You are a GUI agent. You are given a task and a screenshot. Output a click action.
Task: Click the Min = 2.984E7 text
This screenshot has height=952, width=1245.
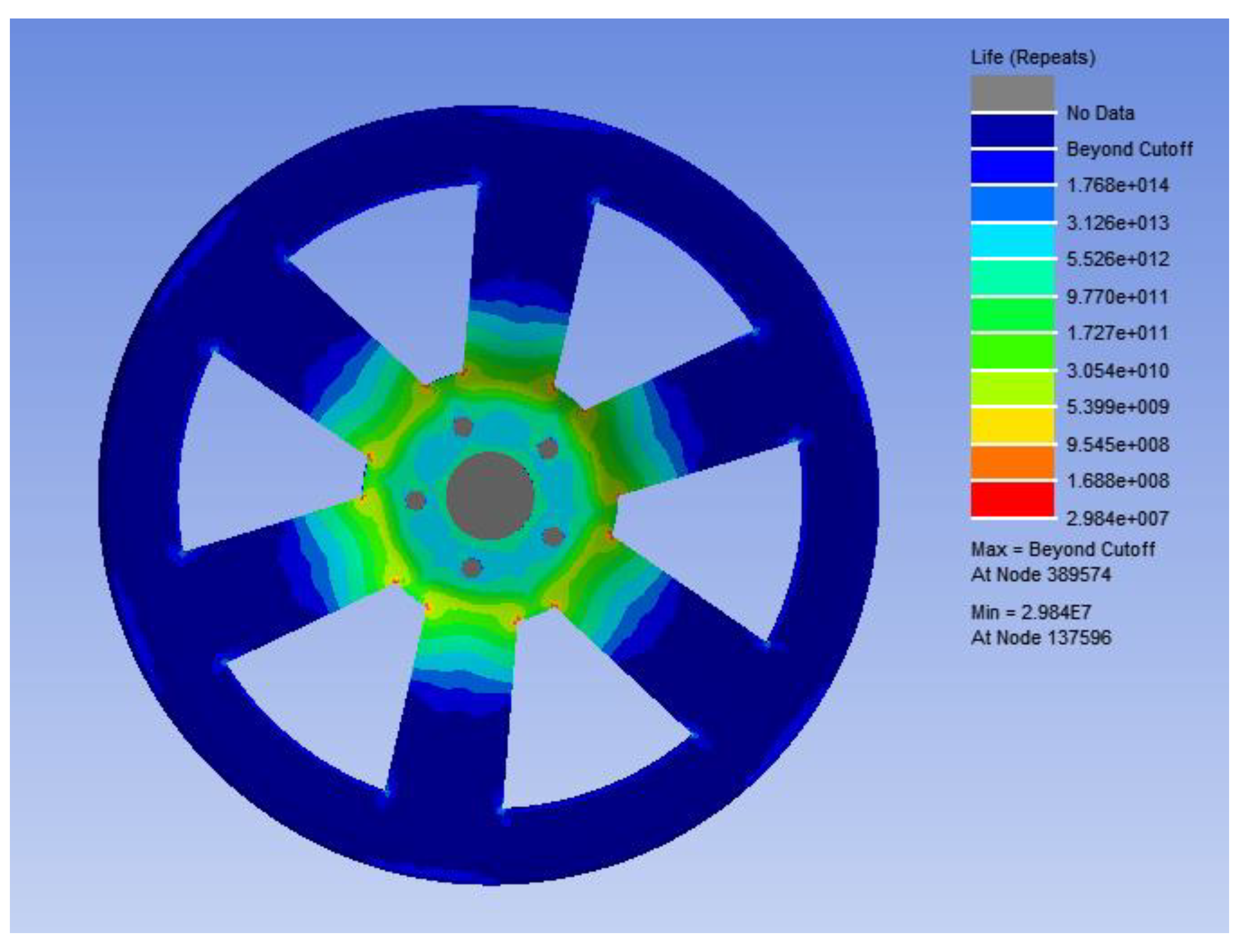[x=1031, y=612]
